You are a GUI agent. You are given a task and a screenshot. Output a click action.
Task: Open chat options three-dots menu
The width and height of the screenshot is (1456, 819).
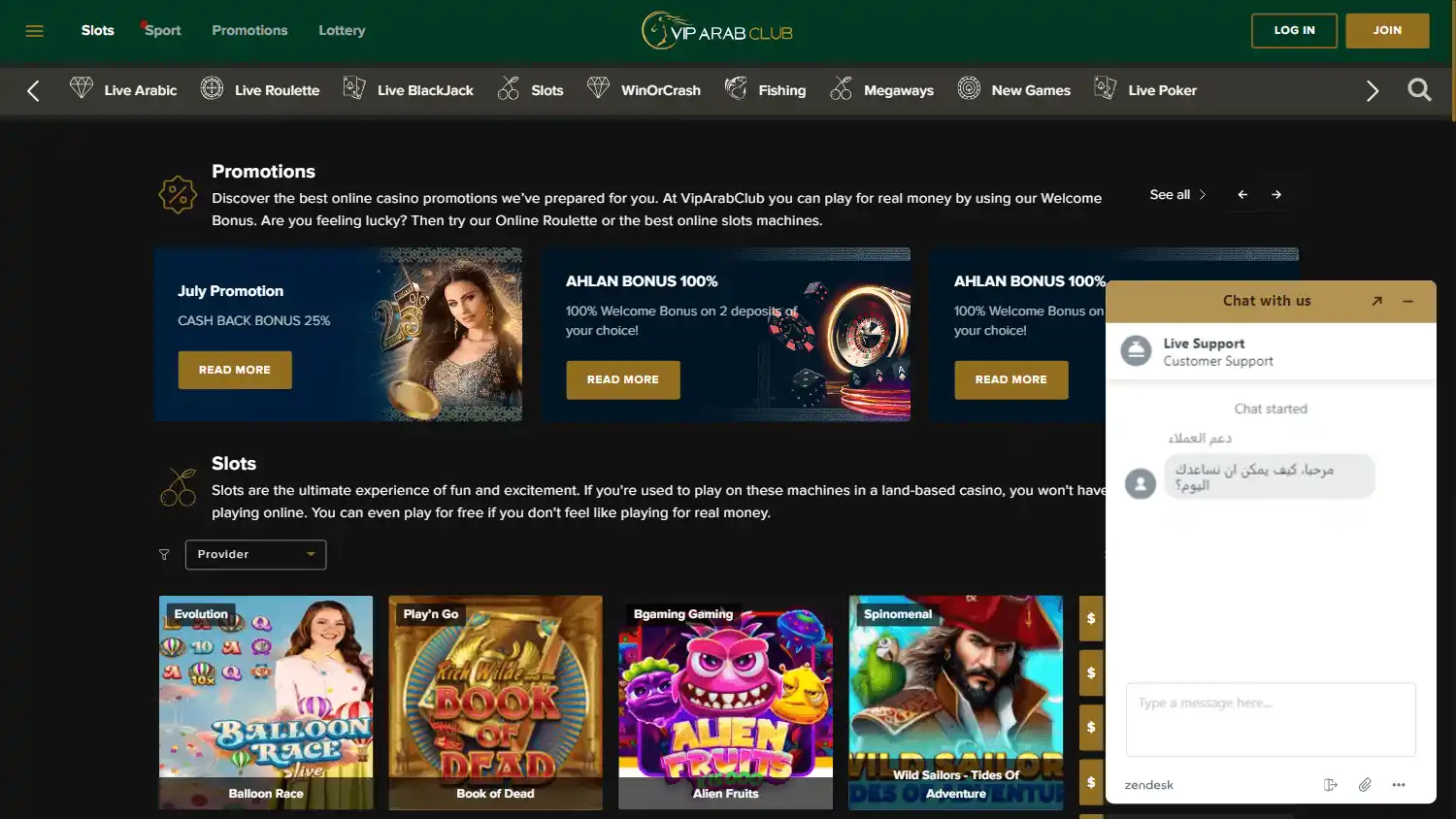[x=1399, y=785]
